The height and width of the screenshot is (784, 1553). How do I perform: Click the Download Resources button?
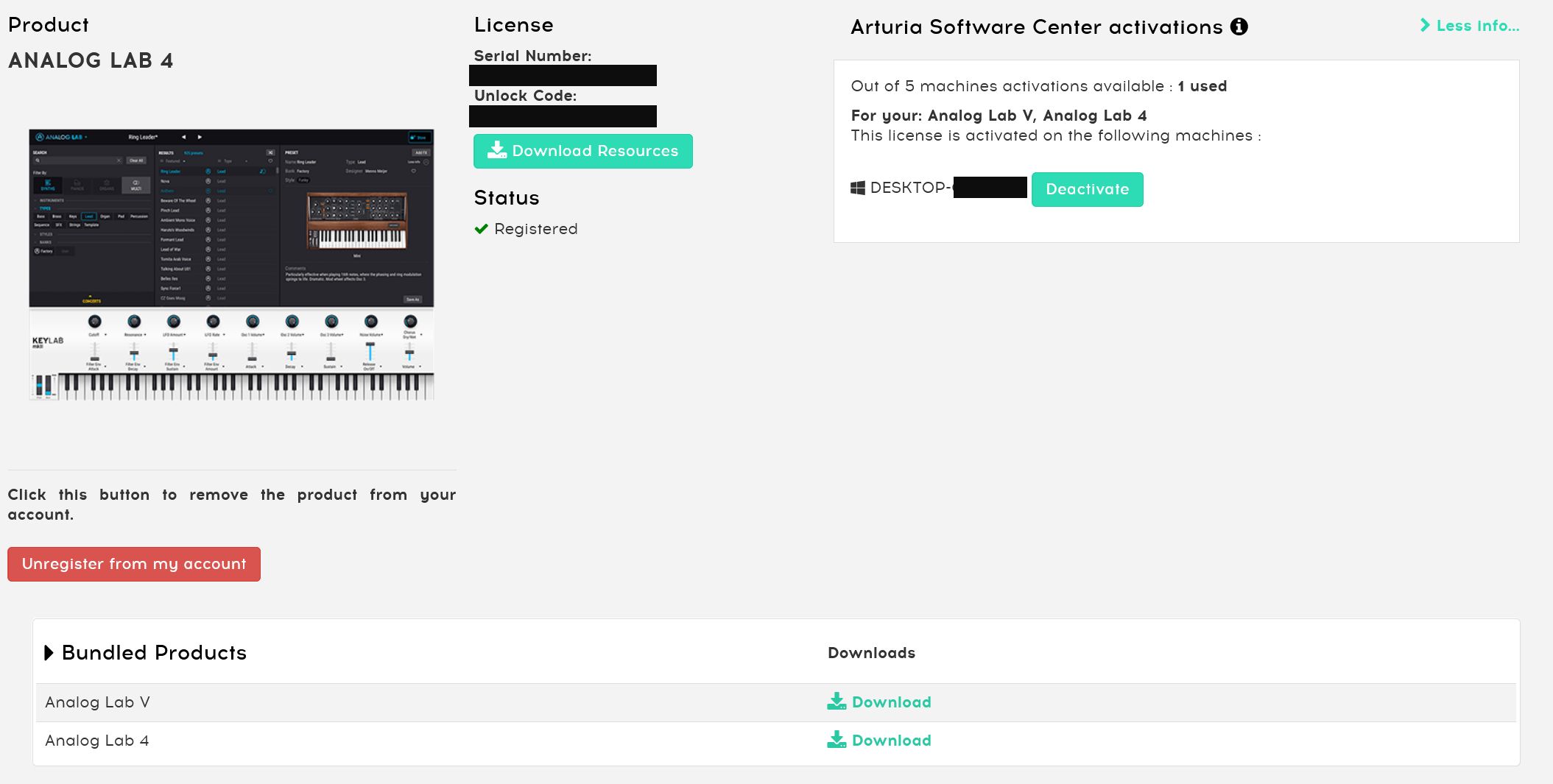[582, 151]
